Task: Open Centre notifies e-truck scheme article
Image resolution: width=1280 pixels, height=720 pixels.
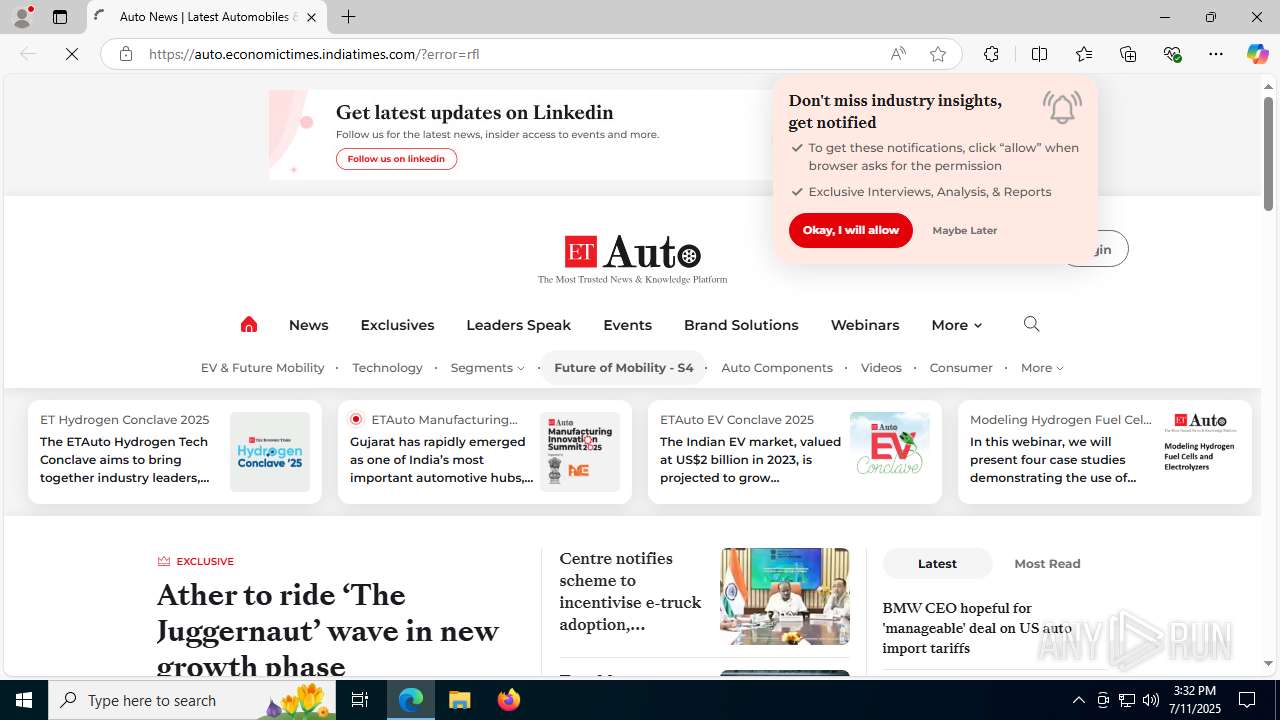Action: 630,591
